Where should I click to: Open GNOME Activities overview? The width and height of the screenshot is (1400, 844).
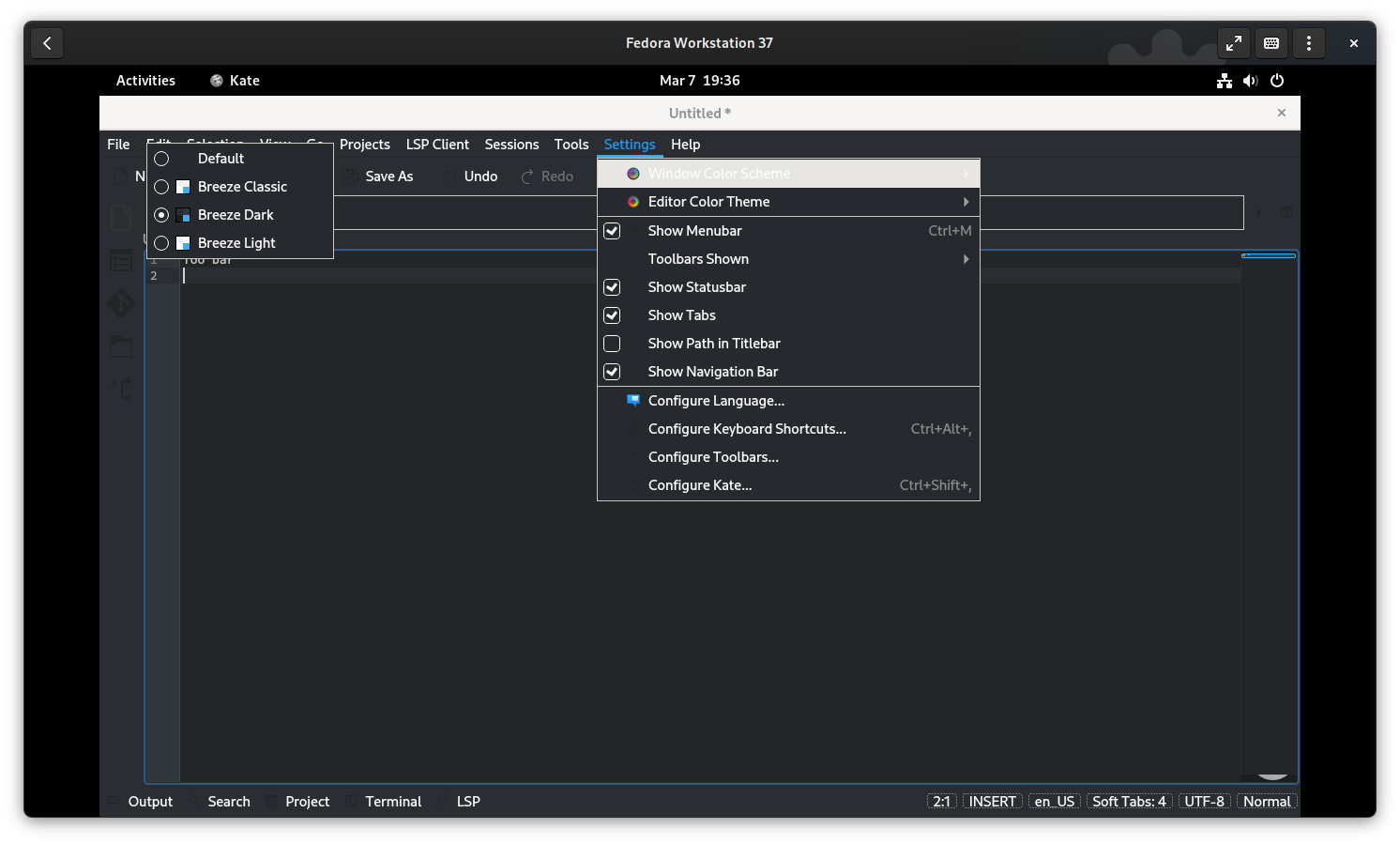[145, 81]
